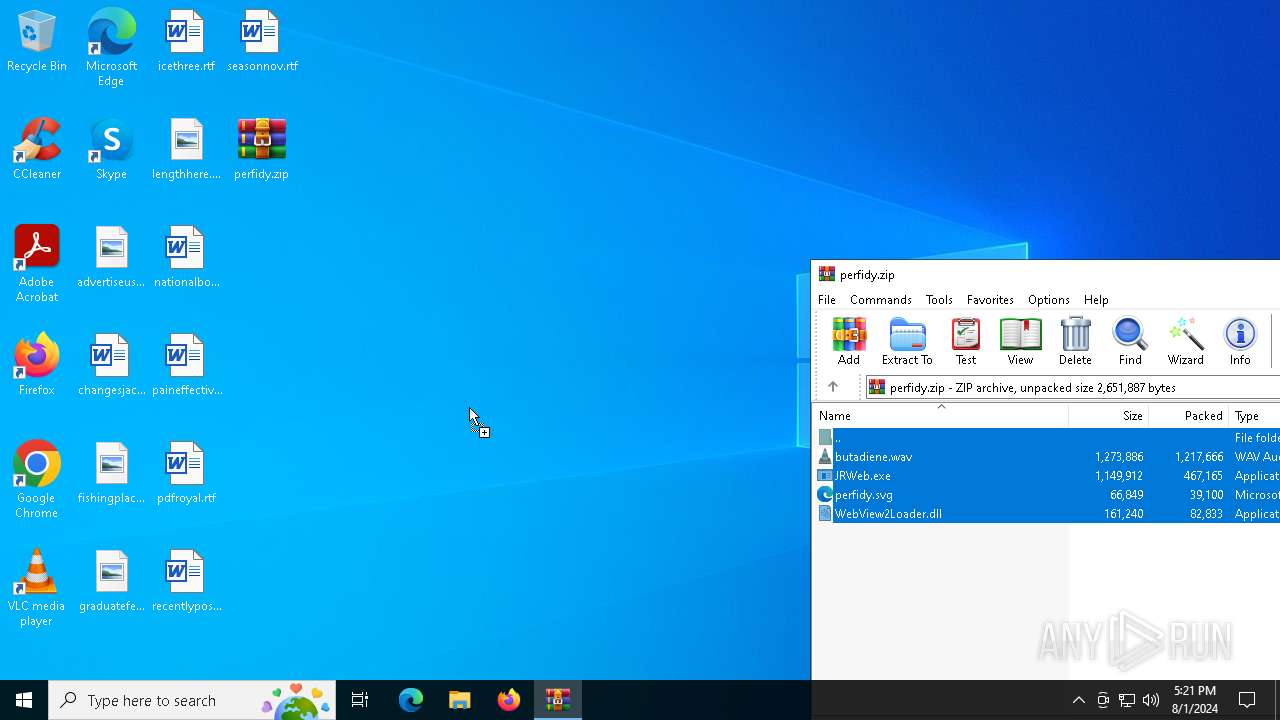Select the Firefox desktop shortcut
Viewport: 1280px width, 720px height.
(x=37, y=366)
